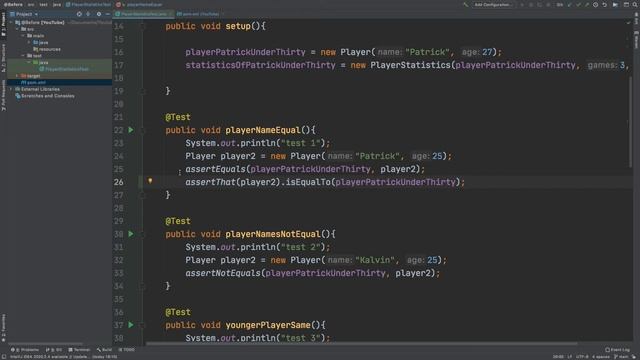Toggle fold marker for playerNamesNotEqual on line 30

pos(143,234)
